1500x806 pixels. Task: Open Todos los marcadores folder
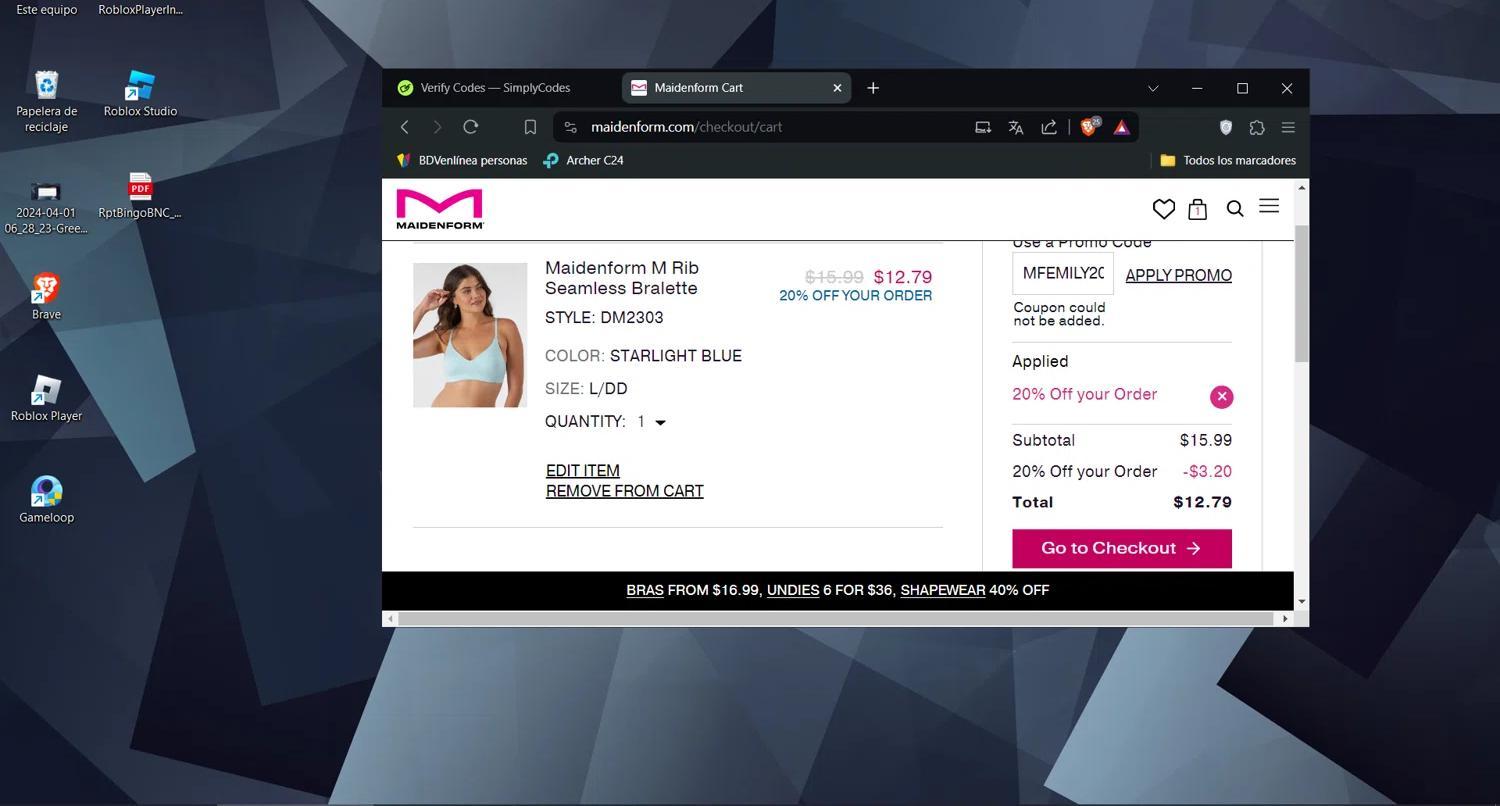coord(1228,160)
